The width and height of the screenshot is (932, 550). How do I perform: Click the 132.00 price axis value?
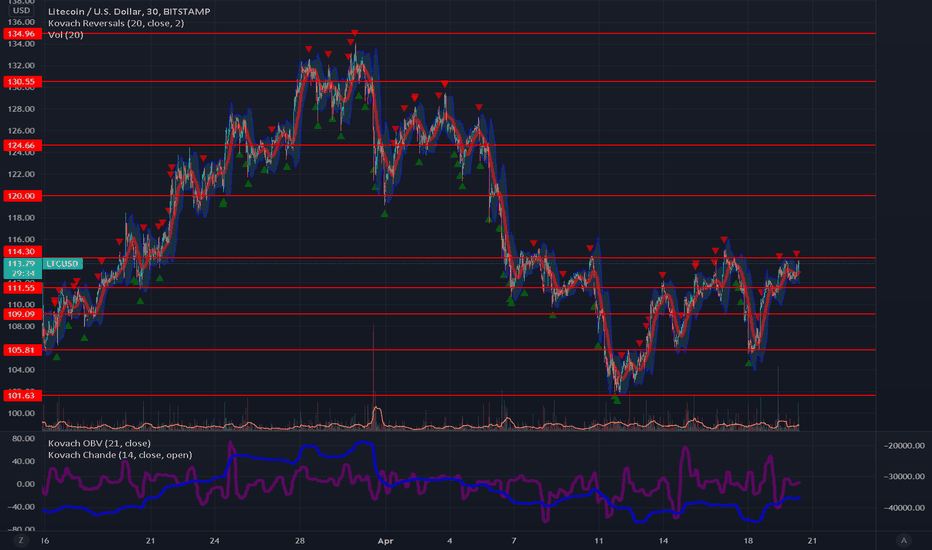click(21, 65)
